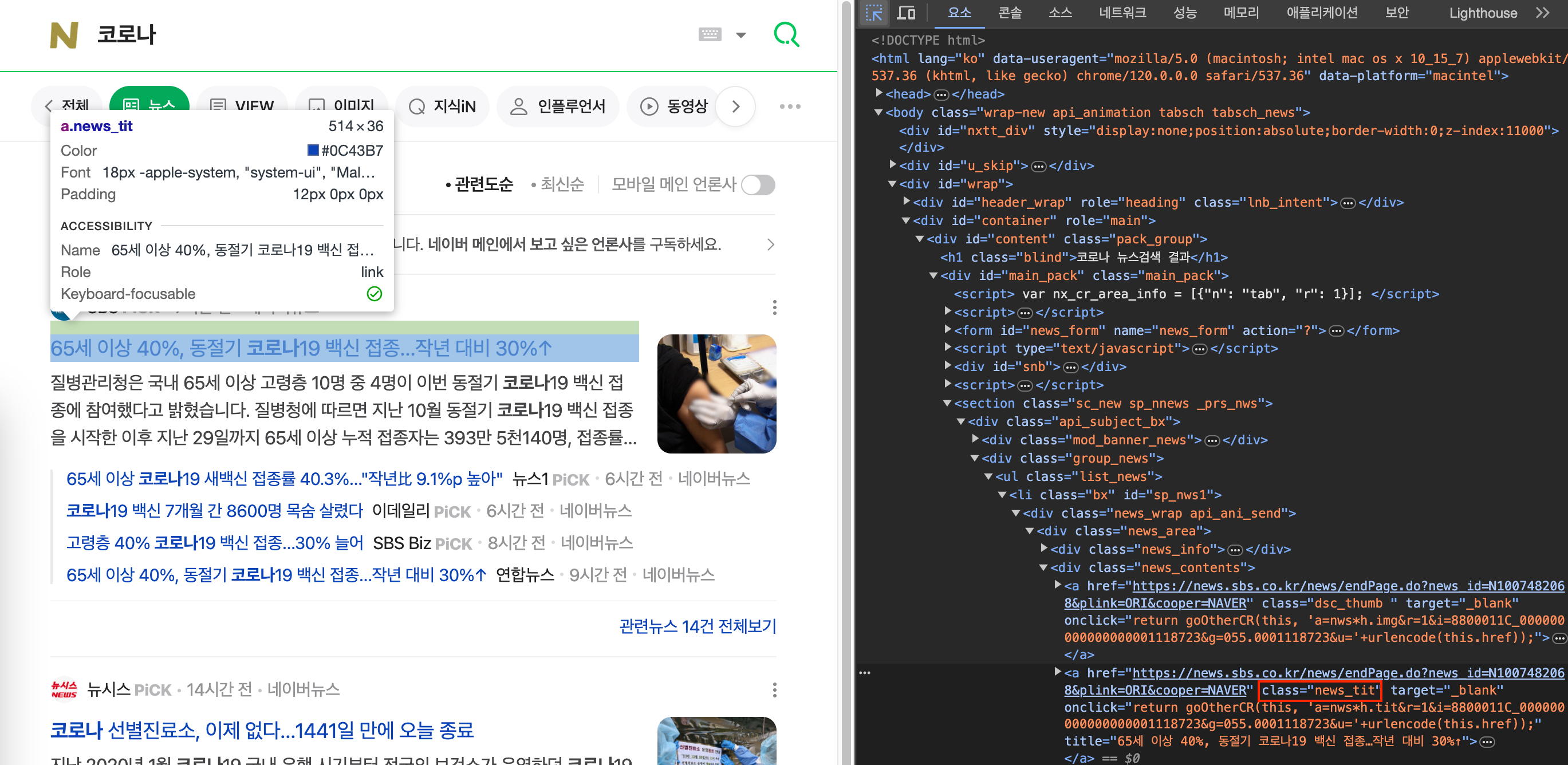Open 관련뉴스 14건 전체보기 link
The image size is (1568, 765).
pyautogui.click(x=697, y=626)
